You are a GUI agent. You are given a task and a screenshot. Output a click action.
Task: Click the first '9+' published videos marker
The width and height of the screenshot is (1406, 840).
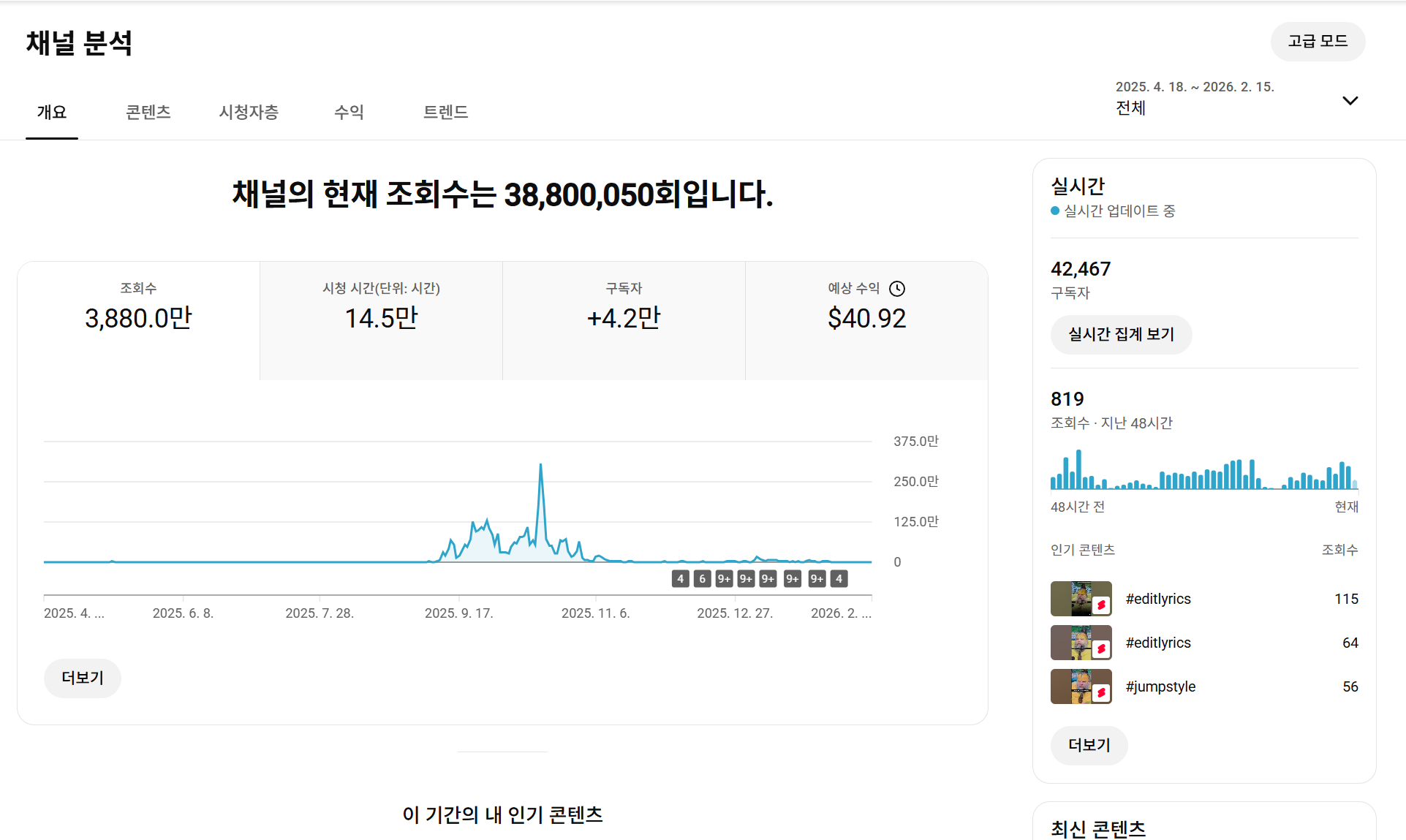click(724, 579)
